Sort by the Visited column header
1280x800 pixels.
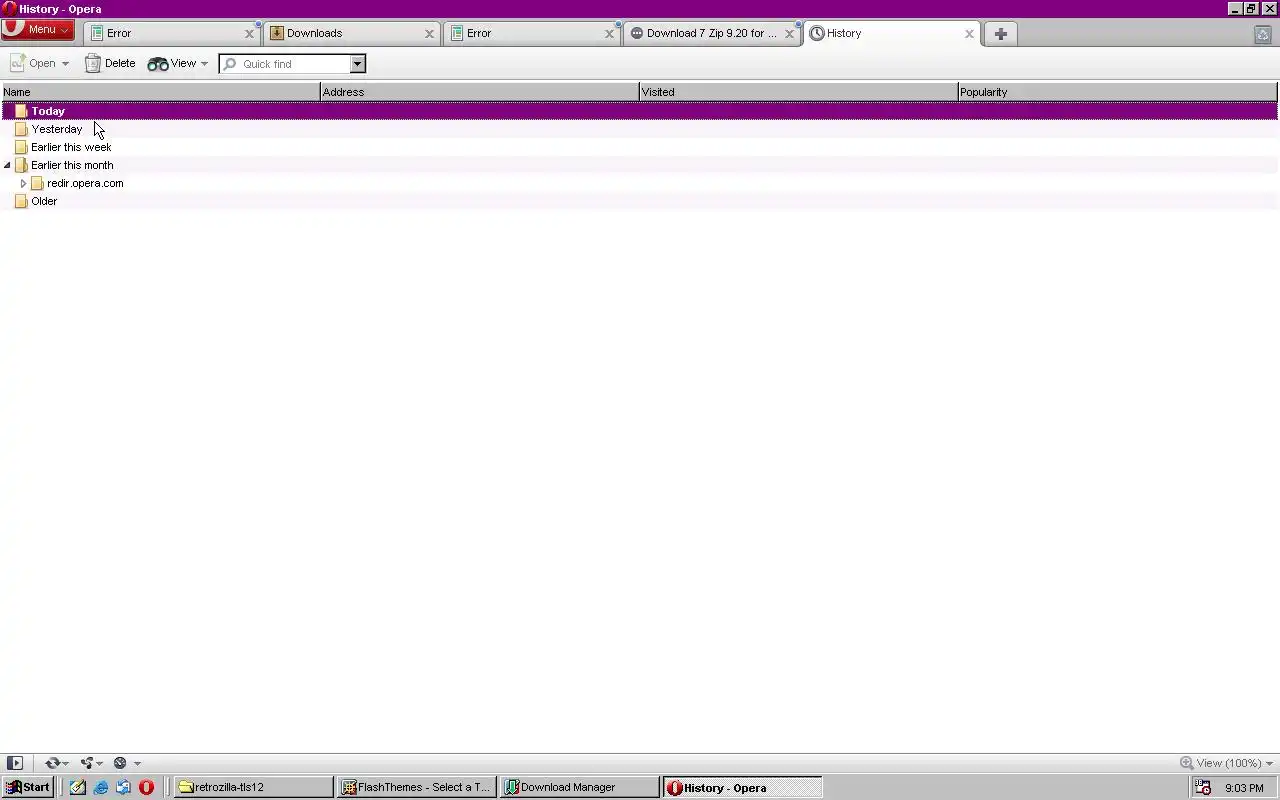point(799,92)
